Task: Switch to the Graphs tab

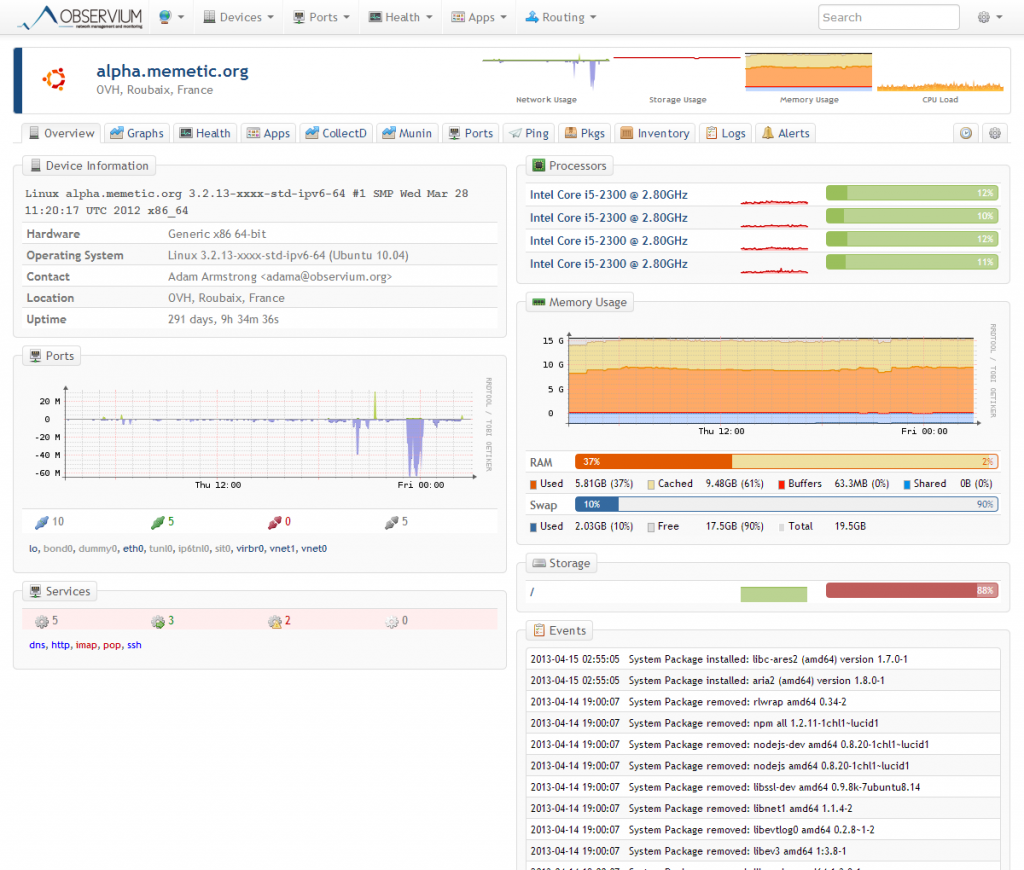Action: (137, 132)
